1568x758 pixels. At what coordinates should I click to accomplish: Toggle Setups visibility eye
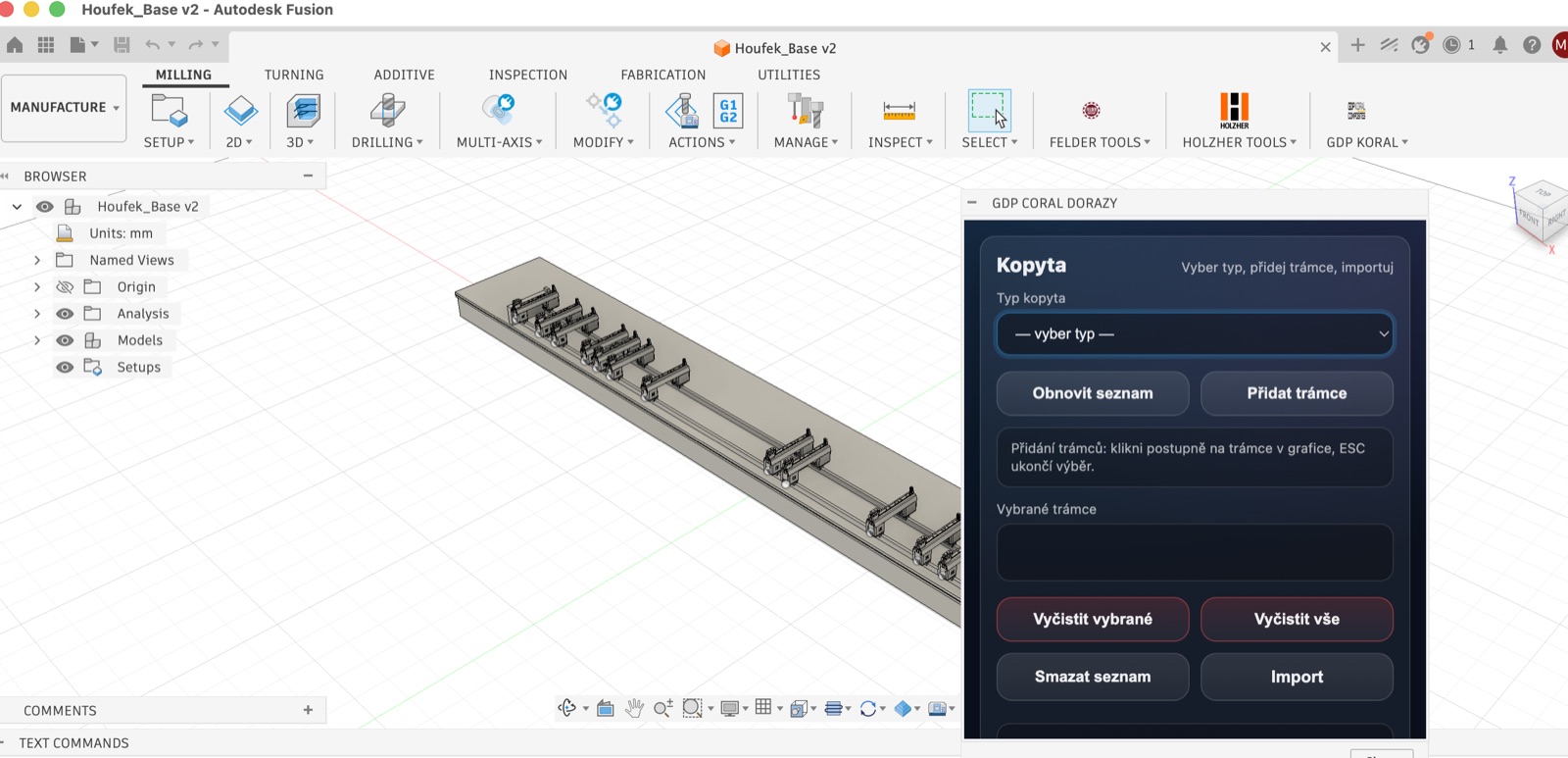(x=65, y=368)
